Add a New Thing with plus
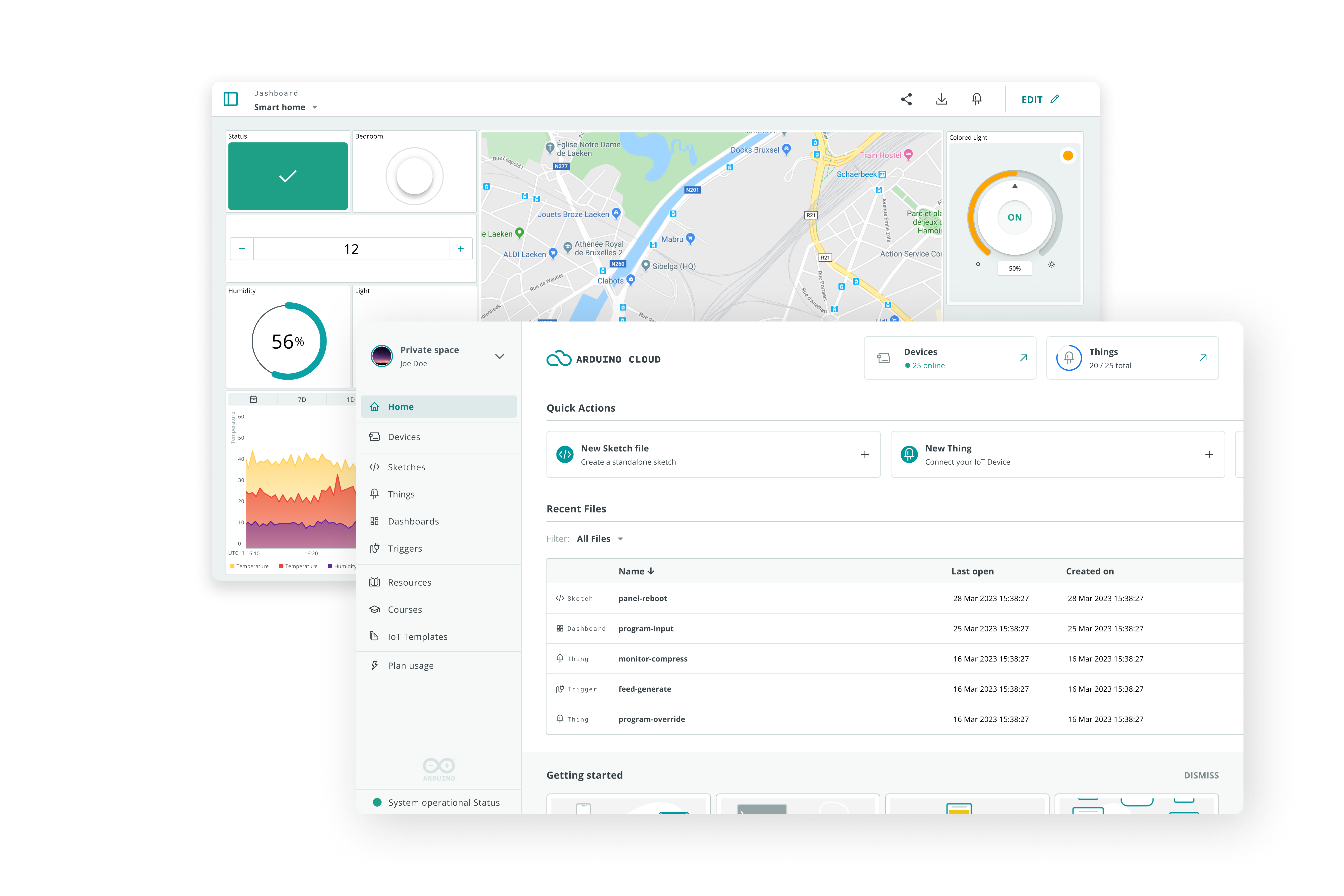Viewport: 1344px width, 896px height. [x=1209, y=454]
